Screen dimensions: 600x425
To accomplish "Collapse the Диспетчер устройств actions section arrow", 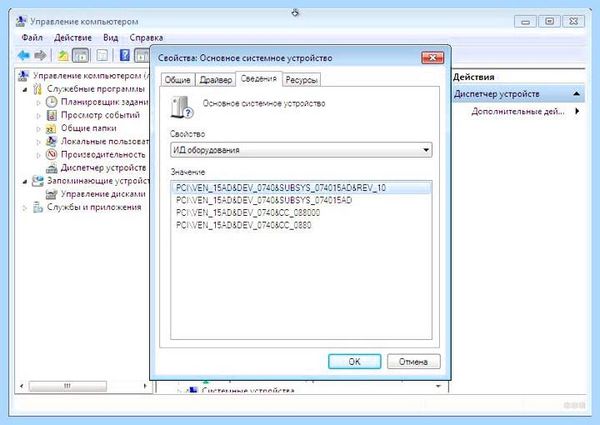I will 576,94.
